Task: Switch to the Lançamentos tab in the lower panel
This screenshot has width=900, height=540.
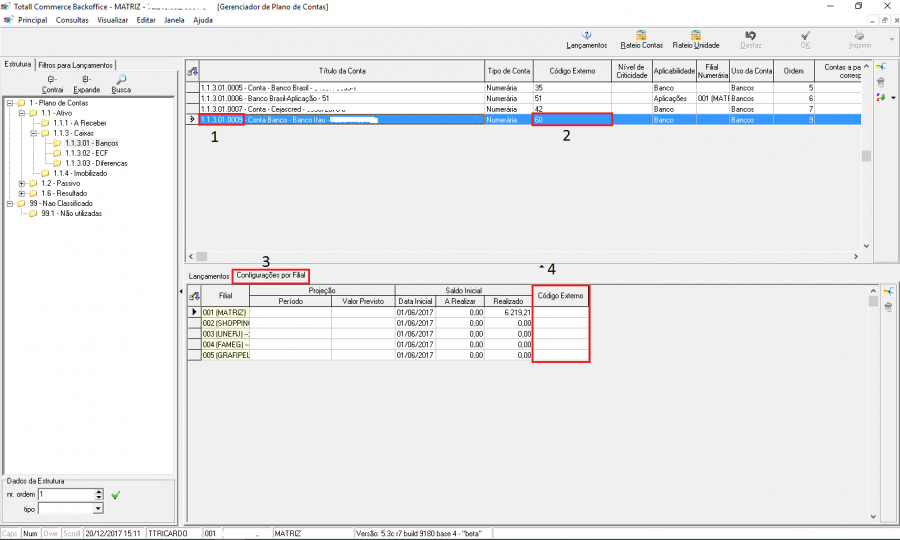Action: tap(209, 275)
